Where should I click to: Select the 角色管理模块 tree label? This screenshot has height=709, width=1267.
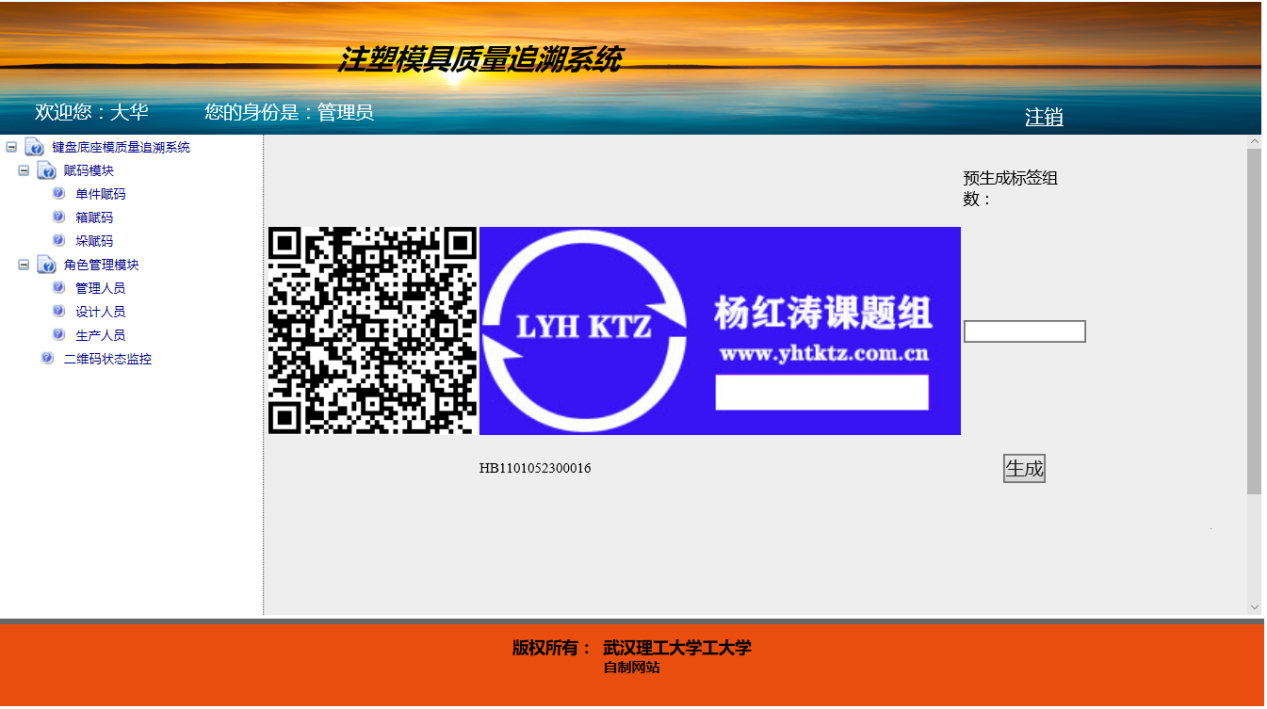coord(102,265)
